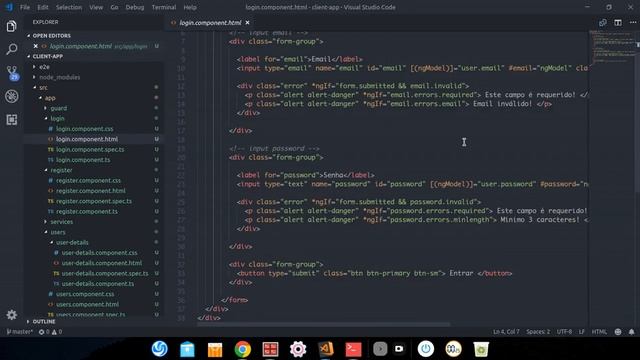Open Source Control view with 29 badge

(x=12, y=73)
